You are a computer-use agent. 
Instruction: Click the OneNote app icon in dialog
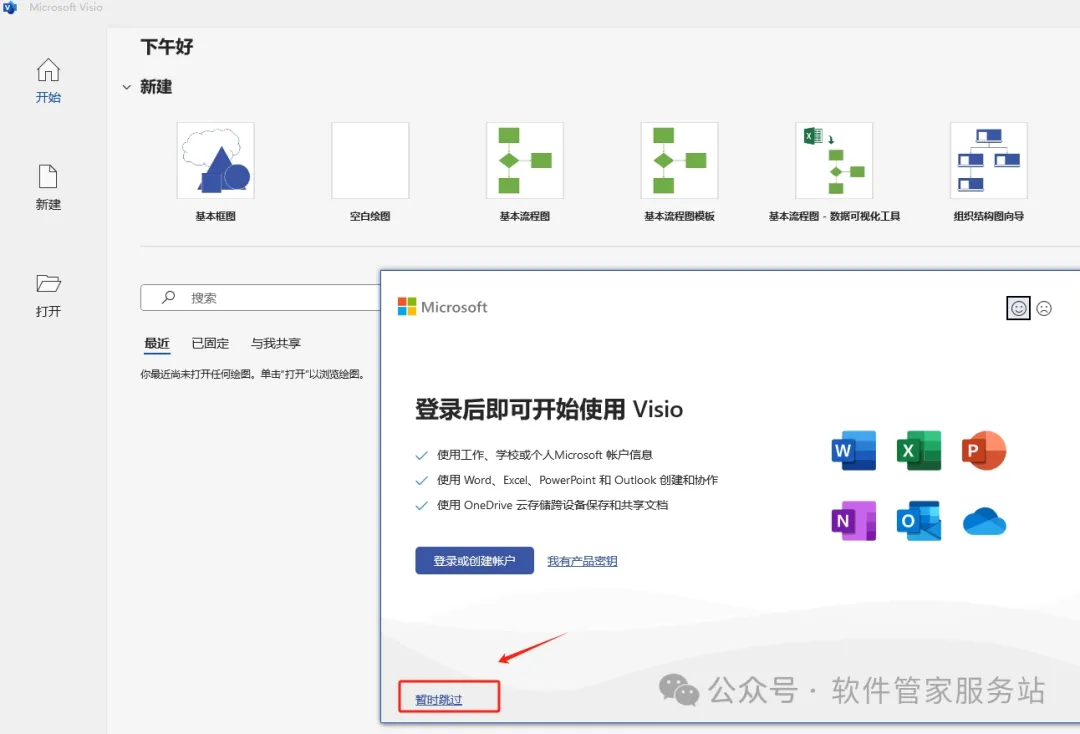[x=854, y=521]
